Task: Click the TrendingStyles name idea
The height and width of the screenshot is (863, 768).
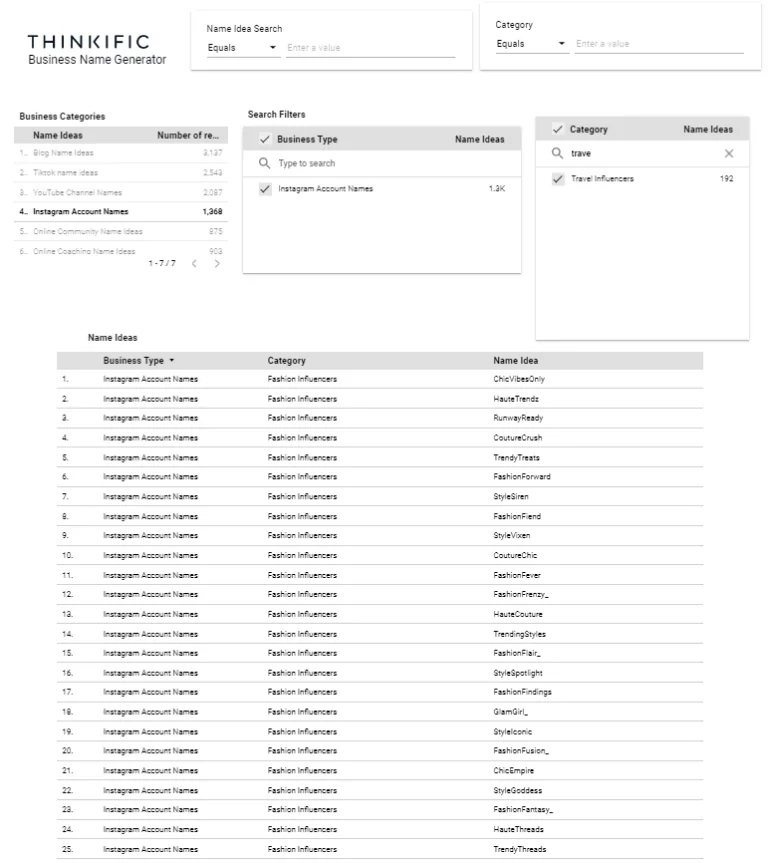Action: point(519,635)
